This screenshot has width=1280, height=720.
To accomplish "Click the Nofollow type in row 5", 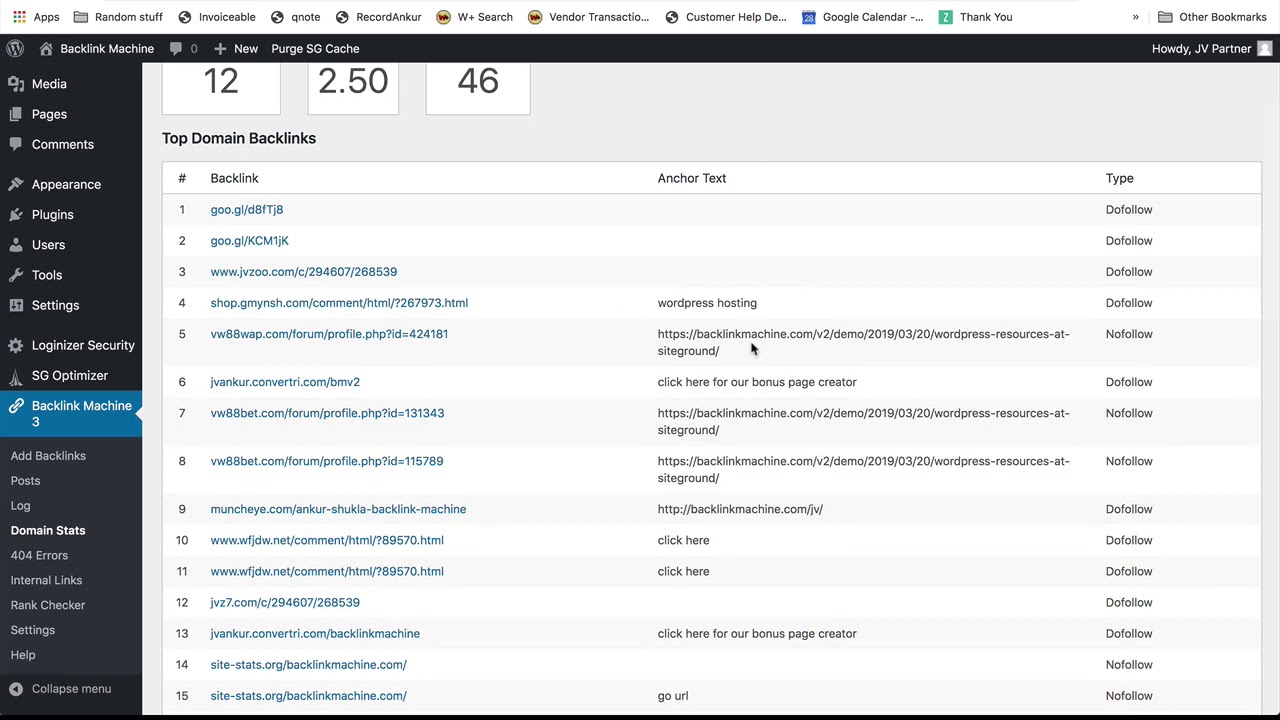I will point(1129,334).
